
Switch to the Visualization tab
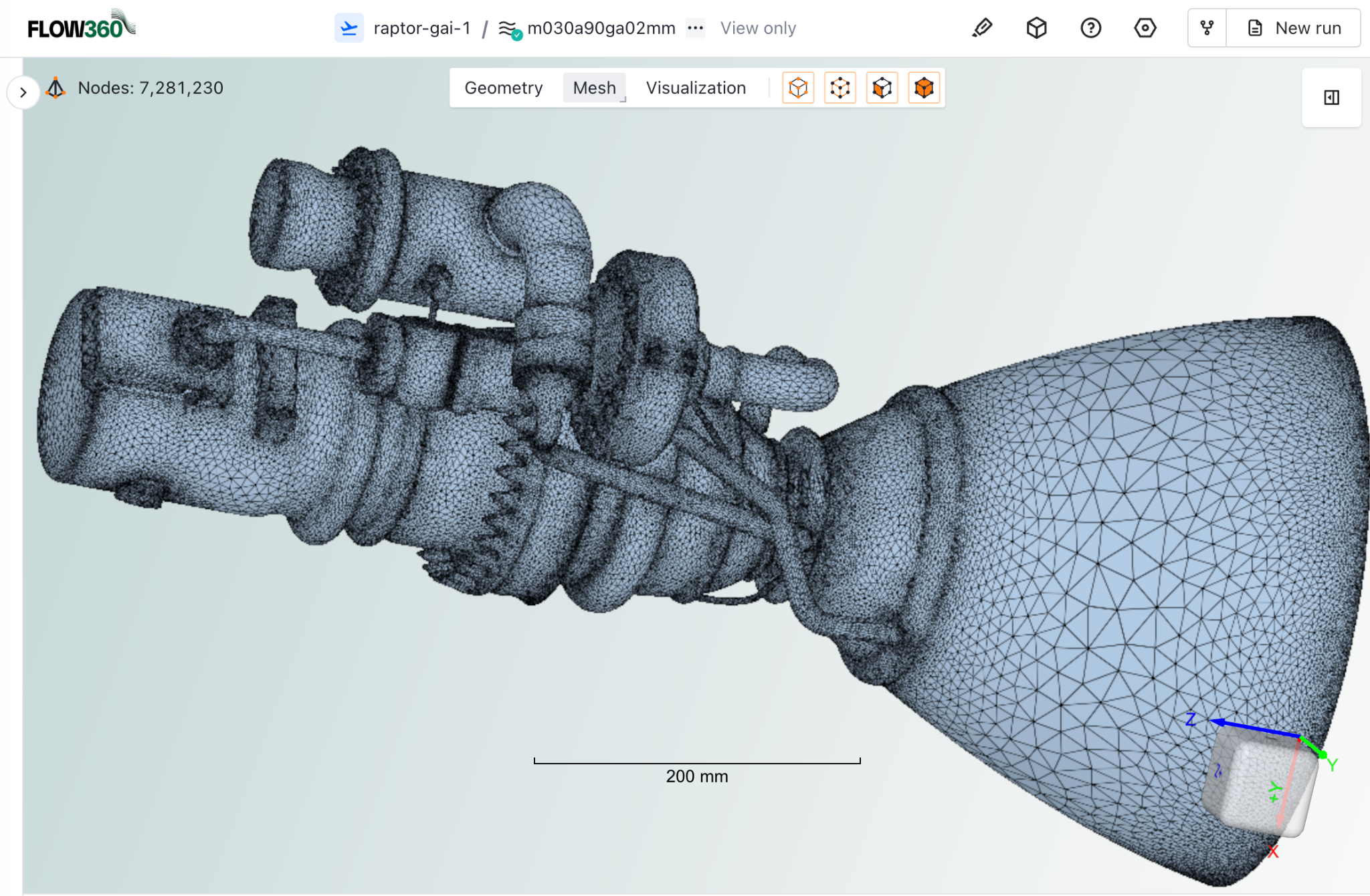click(696, 88)
